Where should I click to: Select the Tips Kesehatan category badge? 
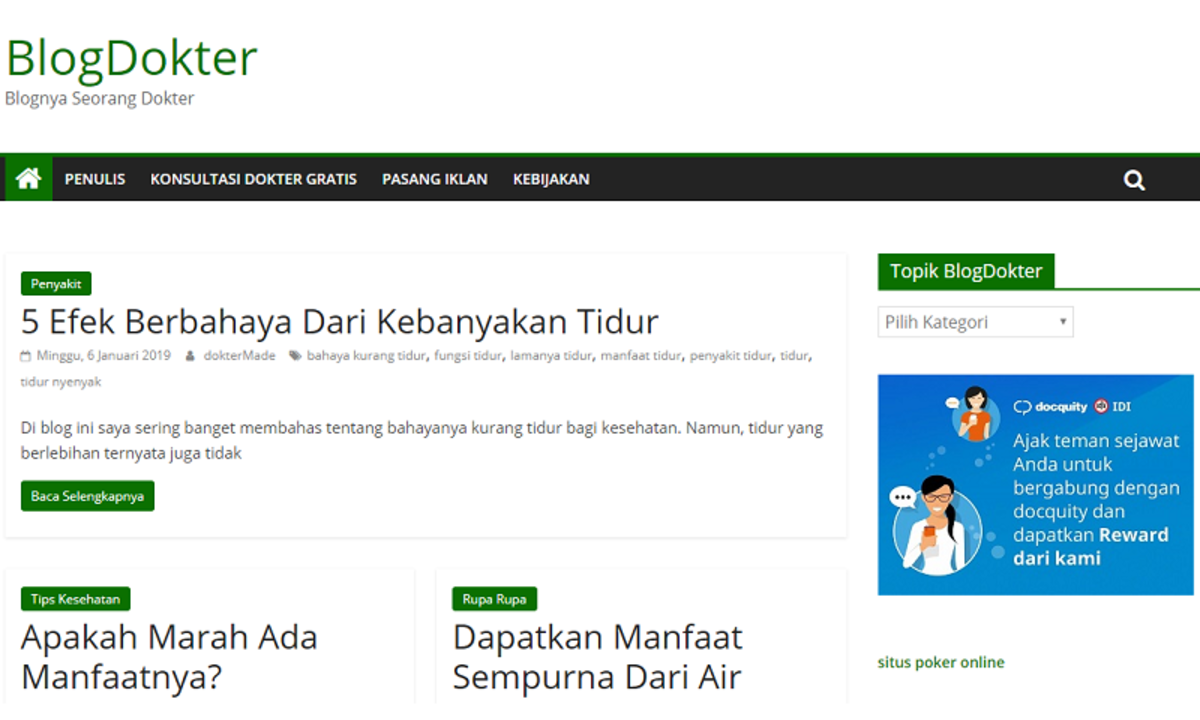pyautogui.click(x=75, y=599)
